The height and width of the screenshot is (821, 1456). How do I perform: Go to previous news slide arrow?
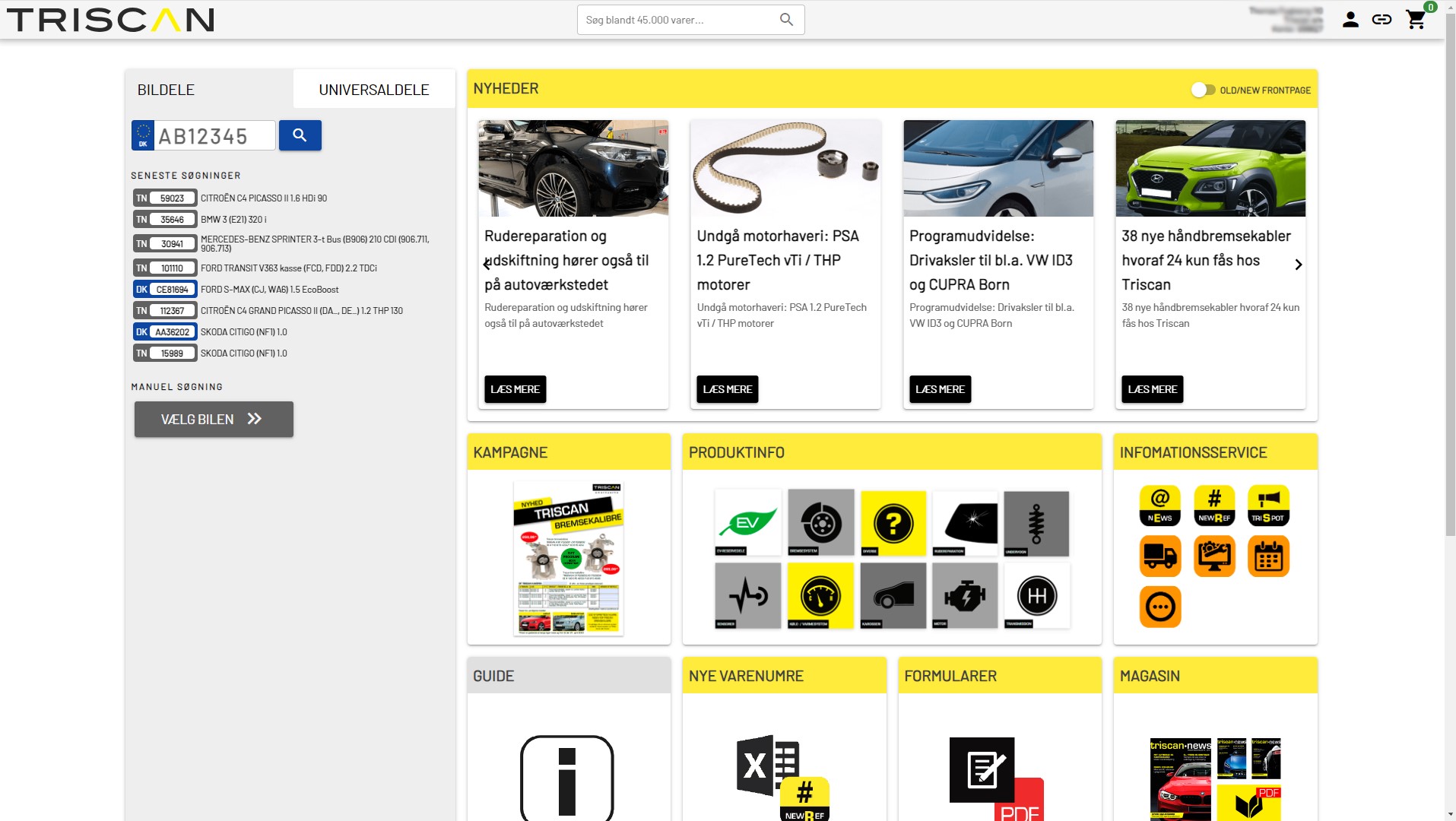pos(487,265)
